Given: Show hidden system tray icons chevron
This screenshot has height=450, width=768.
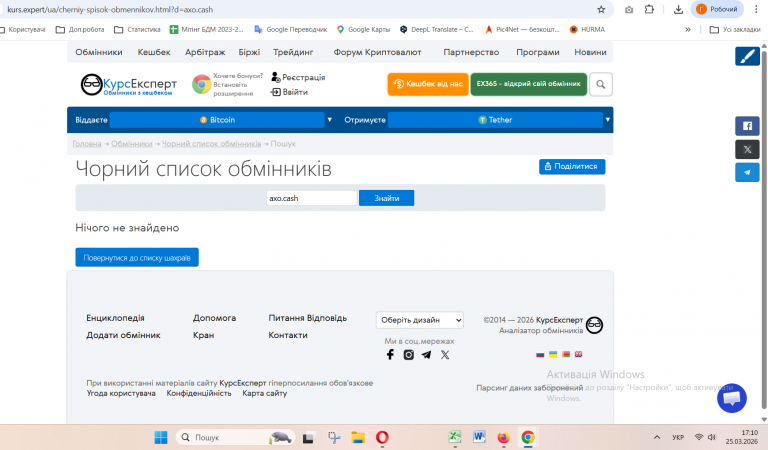Looking at the screenshot, I should click(657, 437).
